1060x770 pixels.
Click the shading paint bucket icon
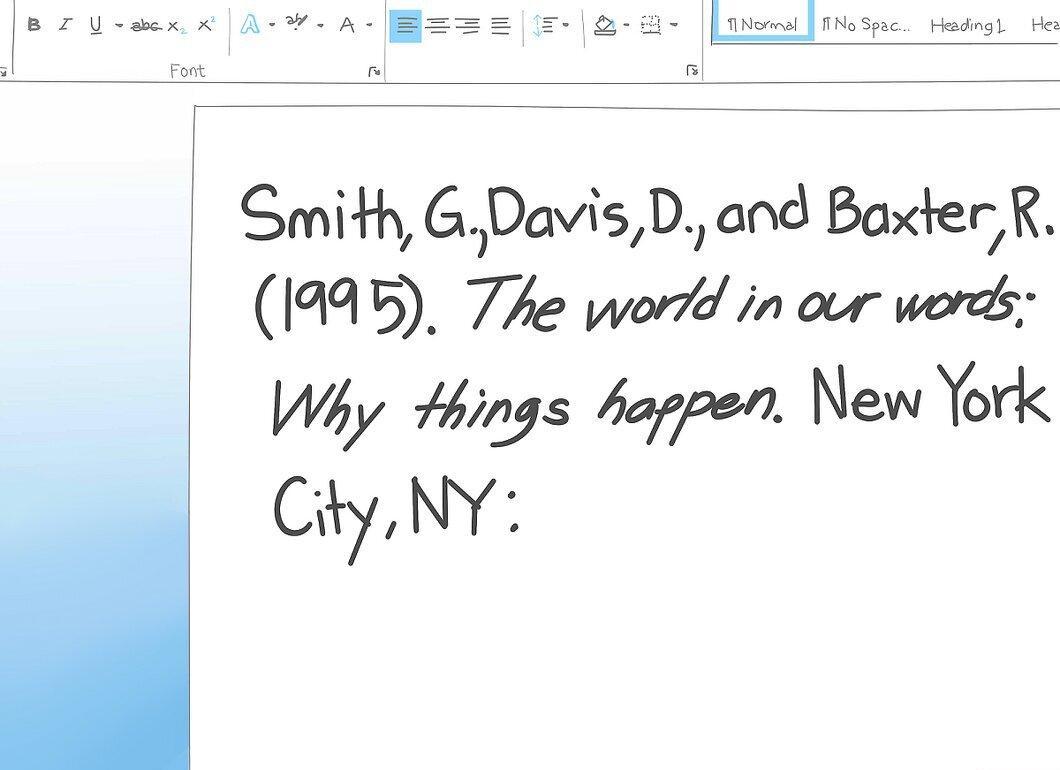pos(605,26)
